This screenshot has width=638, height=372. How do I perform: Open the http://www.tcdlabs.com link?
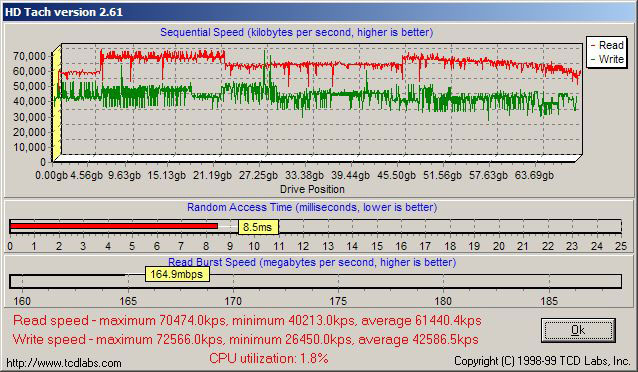(64, 363)
